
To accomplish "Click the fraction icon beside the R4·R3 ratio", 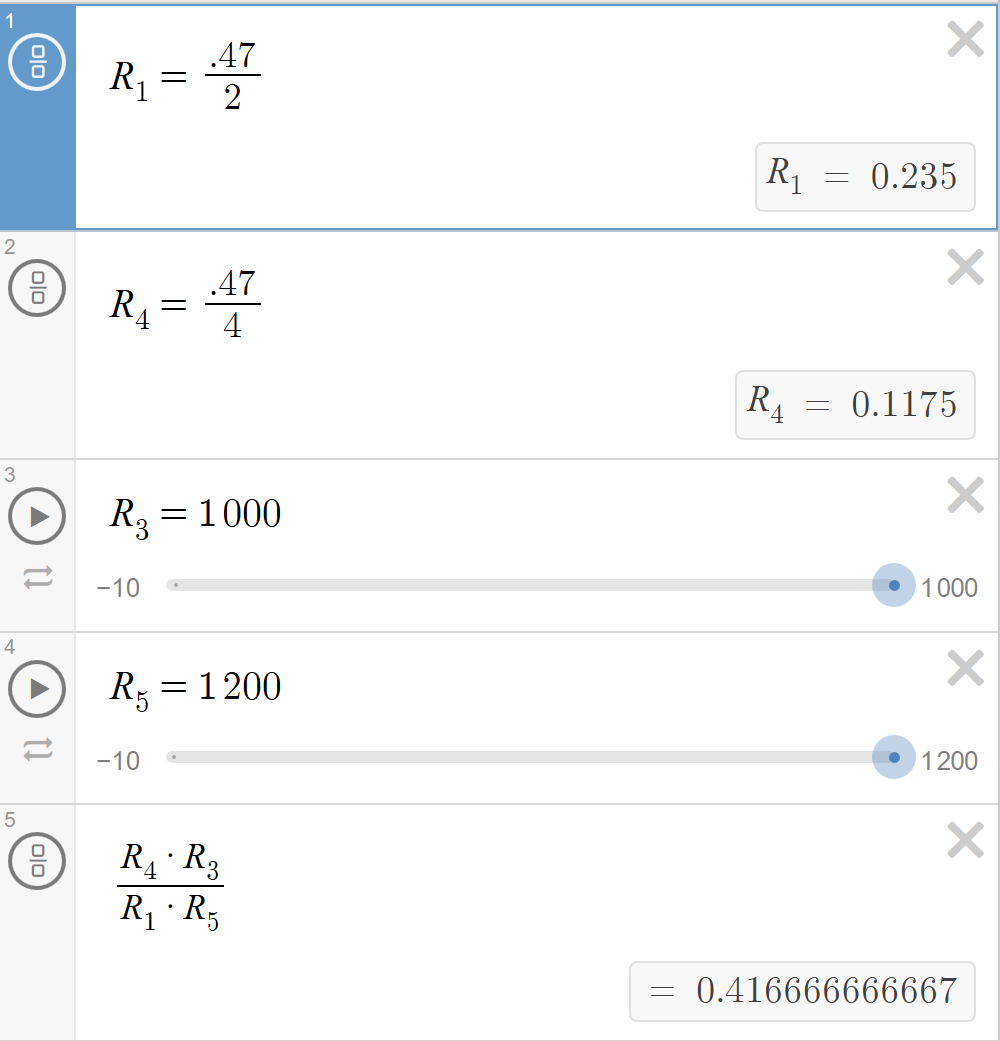I will [37, 861].
